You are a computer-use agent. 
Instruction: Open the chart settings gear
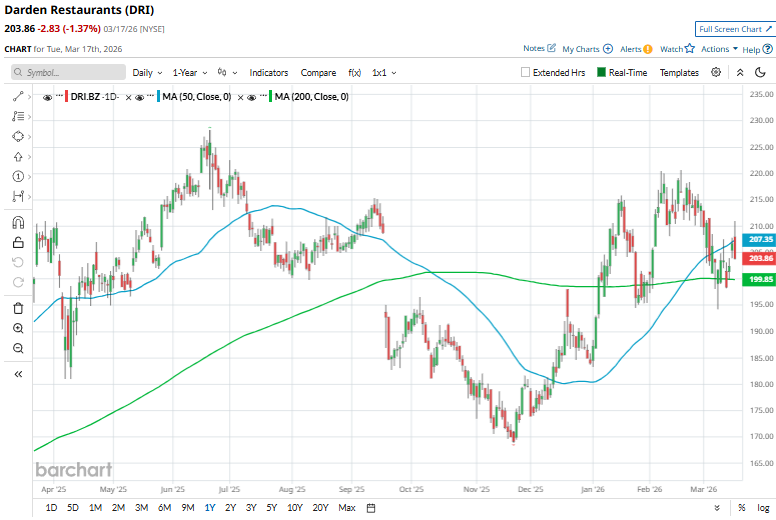click(716, 73)
